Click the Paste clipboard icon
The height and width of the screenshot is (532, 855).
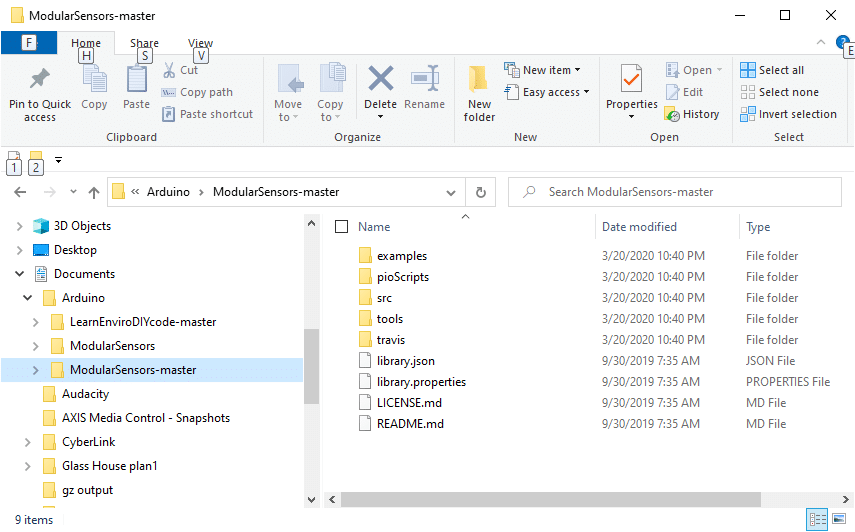[136, 79]
